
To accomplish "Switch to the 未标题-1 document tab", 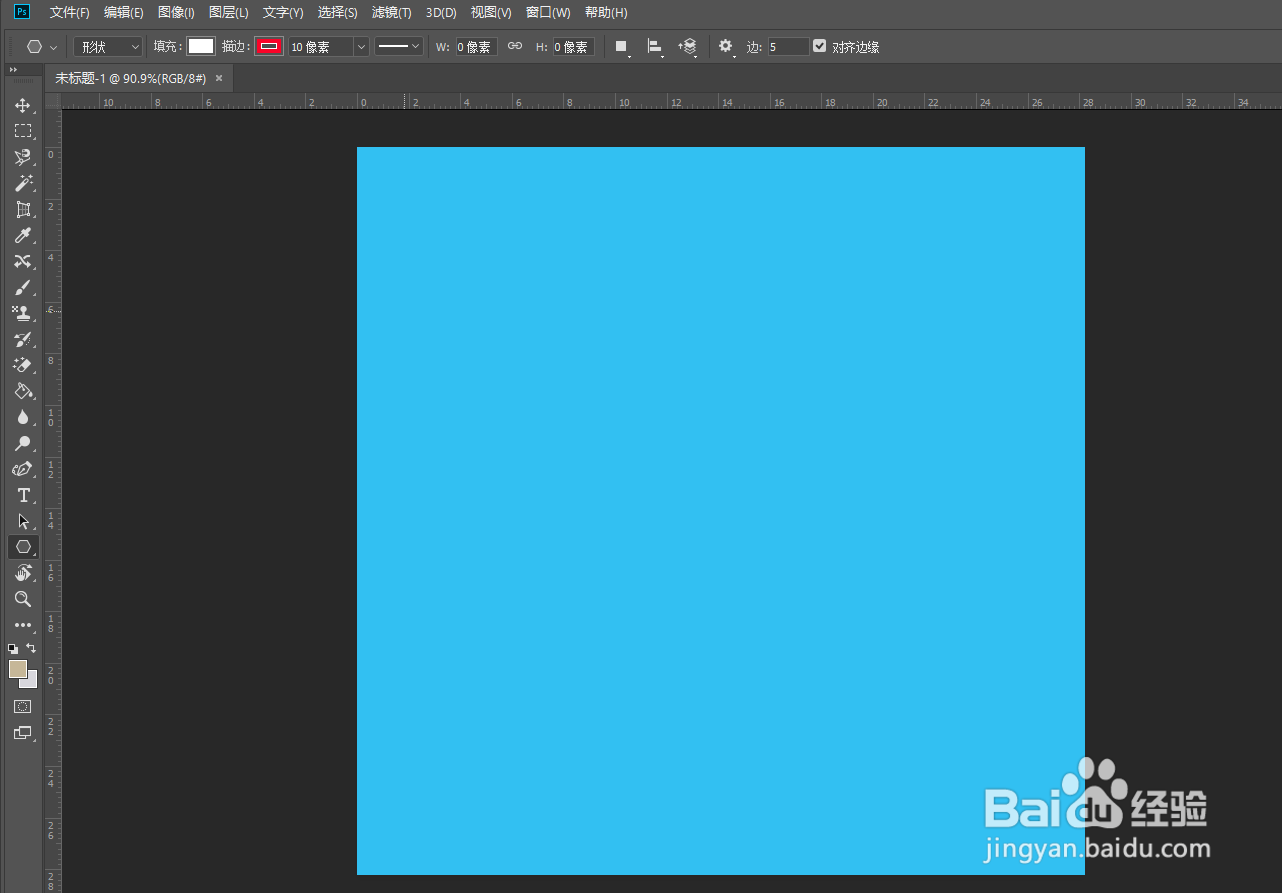I will click(130, 78).
